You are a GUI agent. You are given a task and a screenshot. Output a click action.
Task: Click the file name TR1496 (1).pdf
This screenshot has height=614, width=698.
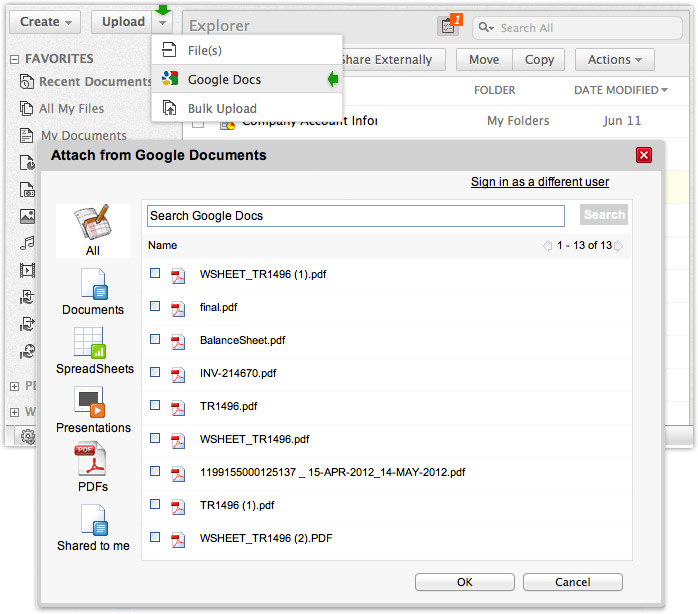click(237, 505)
